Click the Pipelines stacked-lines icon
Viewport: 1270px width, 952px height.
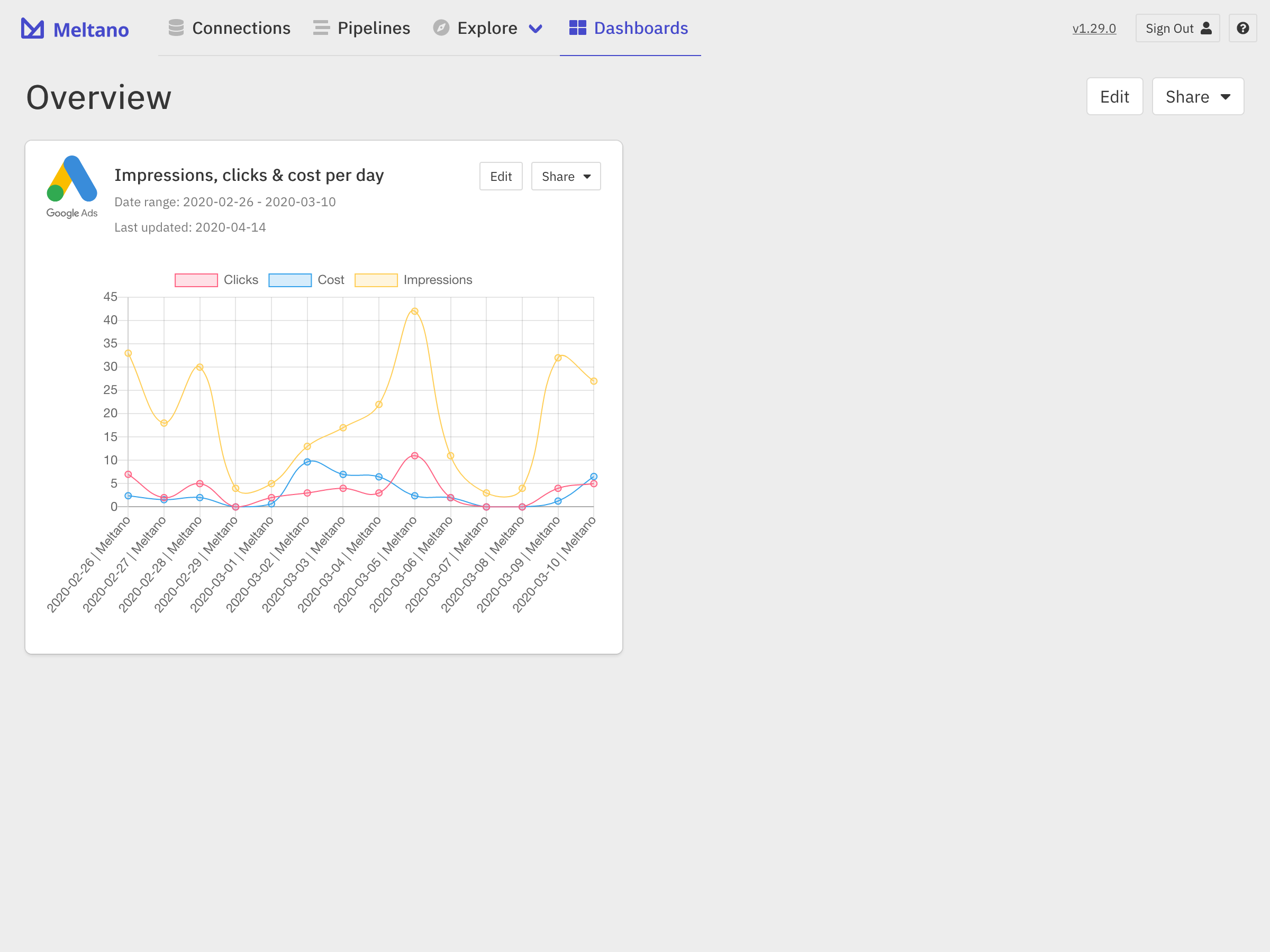[x=322, y=28]
